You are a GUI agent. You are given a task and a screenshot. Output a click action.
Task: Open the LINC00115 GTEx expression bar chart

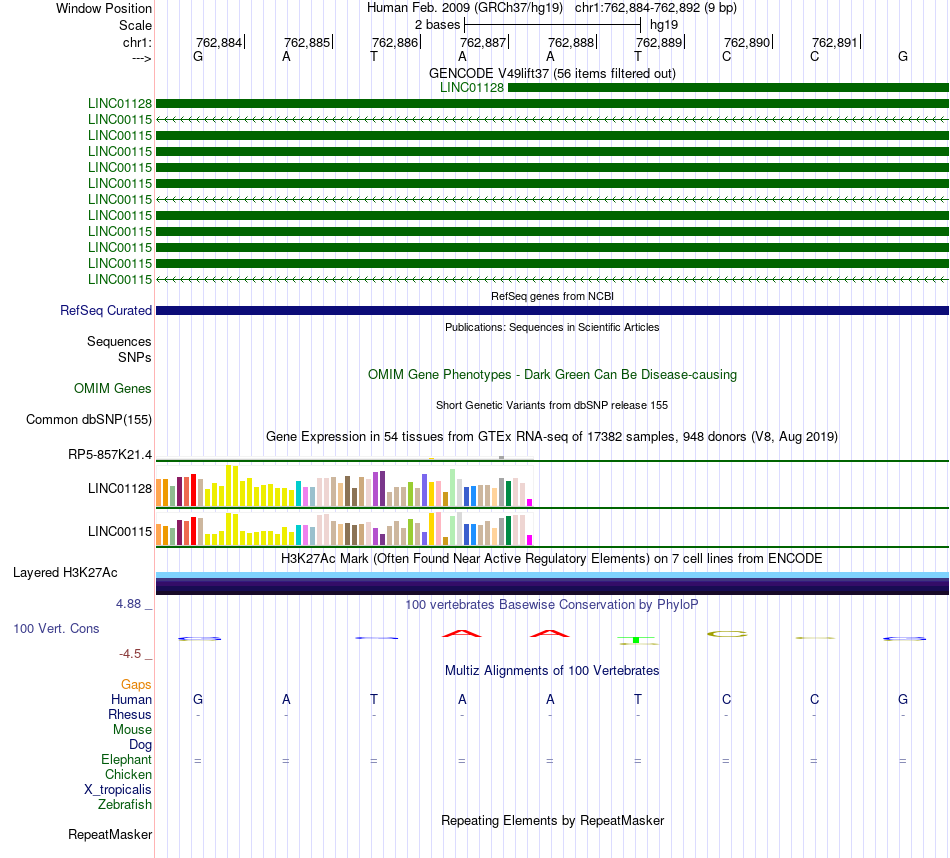(344, 528)
